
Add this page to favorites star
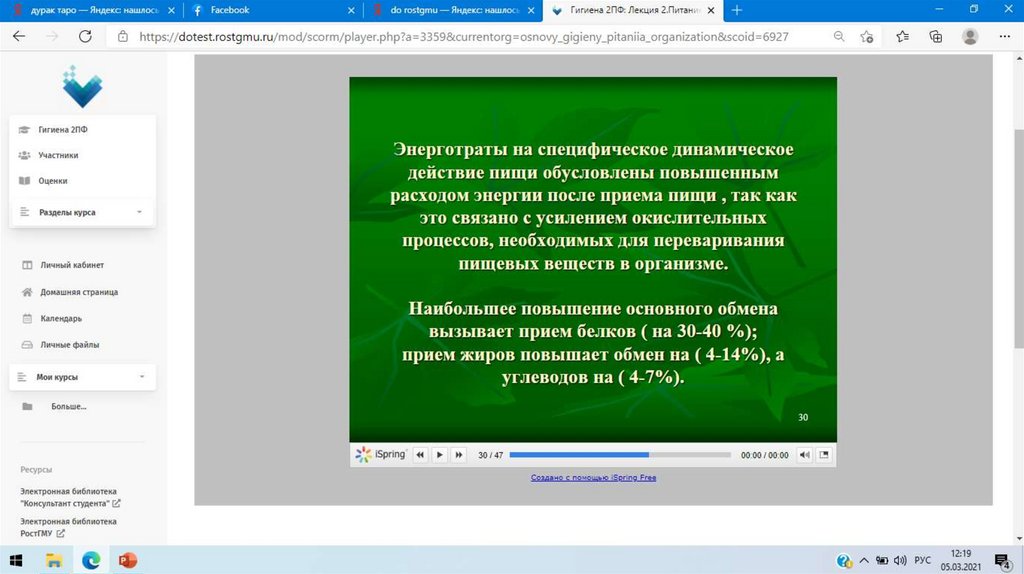tap(867, 37)
